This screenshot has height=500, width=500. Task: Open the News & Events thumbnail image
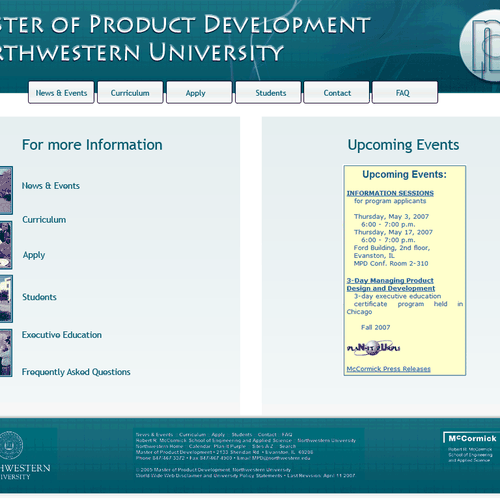coord(6,190)
